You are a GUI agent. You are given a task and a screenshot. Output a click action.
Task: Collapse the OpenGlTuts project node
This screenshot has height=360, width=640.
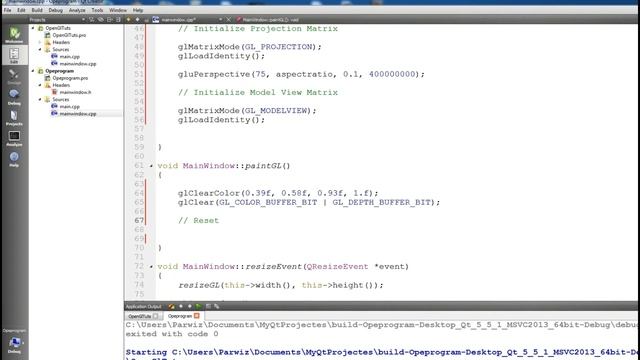point(33,28)
